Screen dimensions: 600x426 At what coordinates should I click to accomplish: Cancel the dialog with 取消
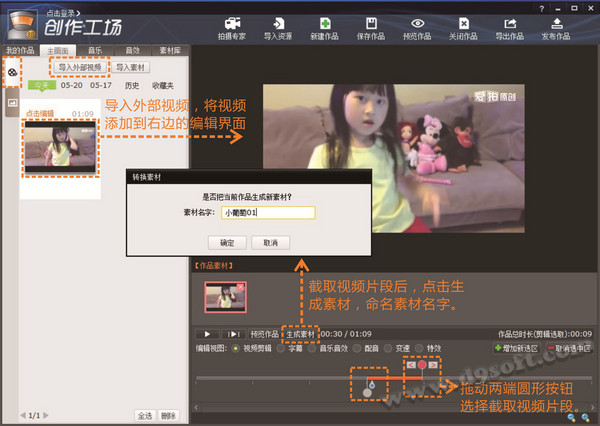(x=271, y=243)
